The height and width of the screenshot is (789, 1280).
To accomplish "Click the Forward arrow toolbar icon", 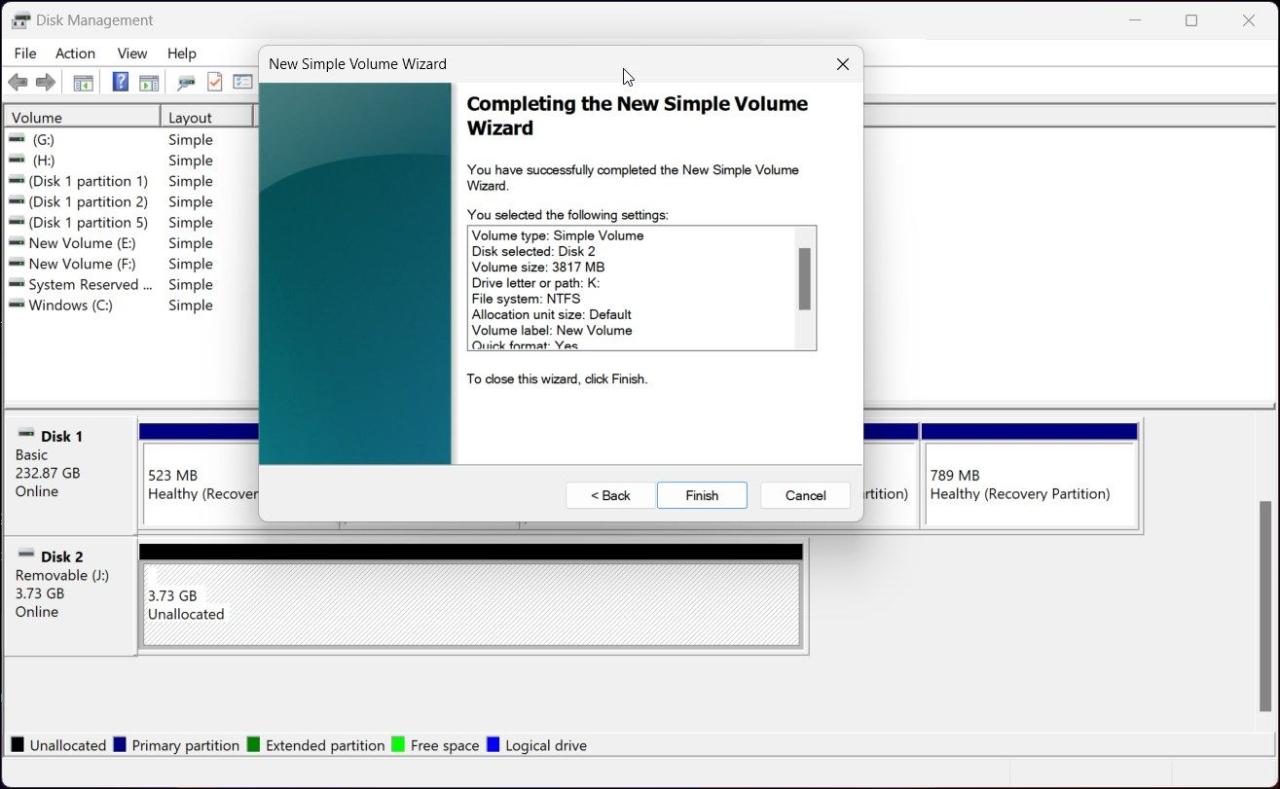I will coord(45,82).
